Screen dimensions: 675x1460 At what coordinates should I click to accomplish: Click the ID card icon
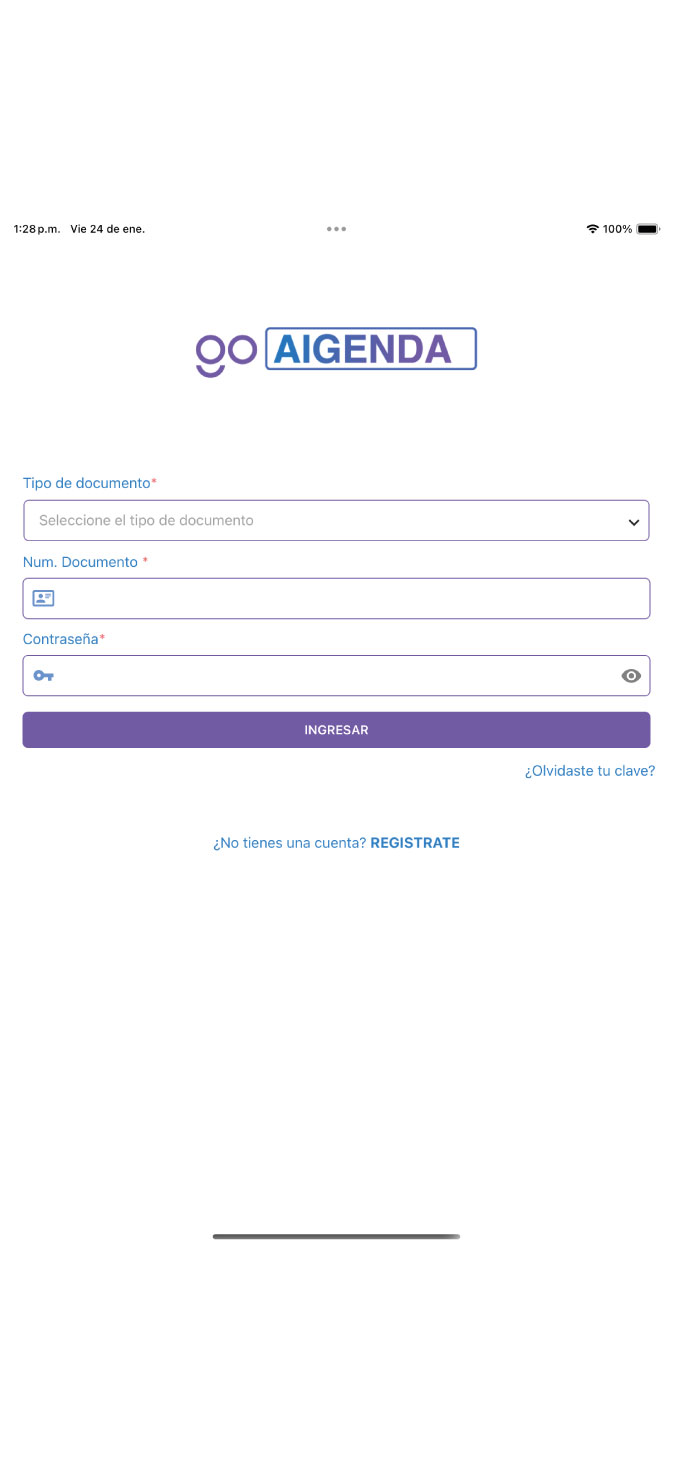[x=43, y=598]
